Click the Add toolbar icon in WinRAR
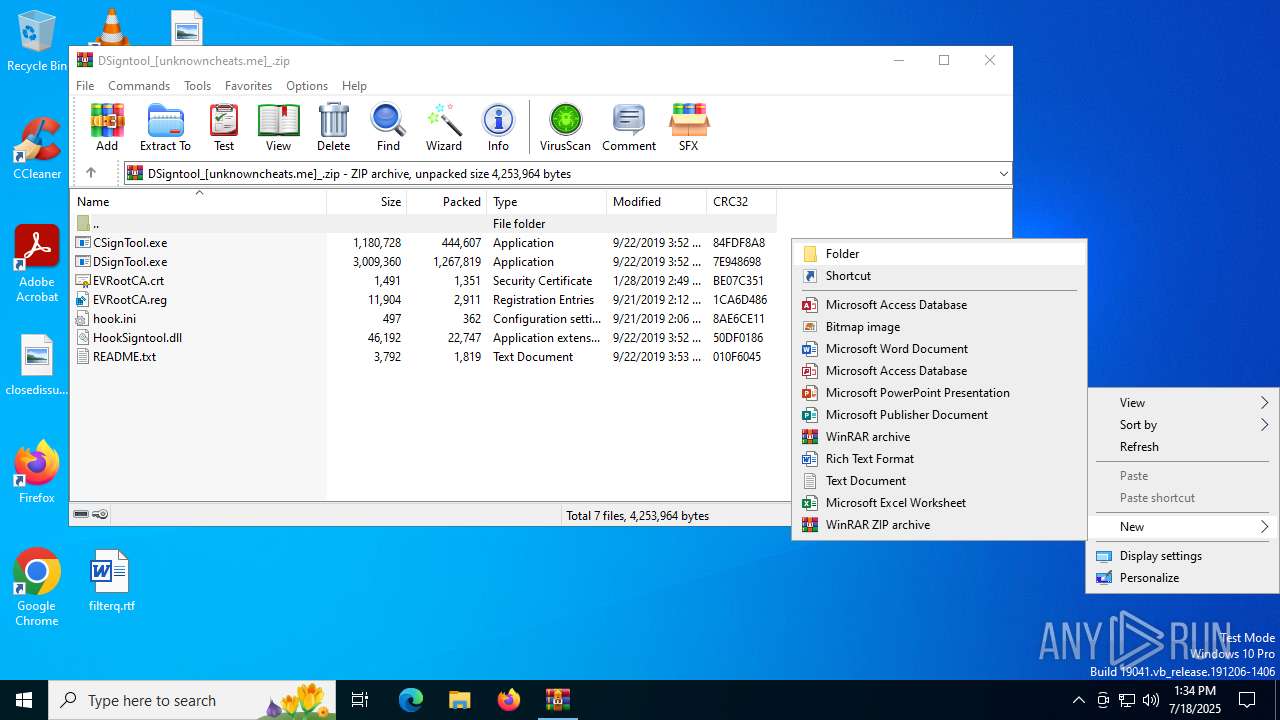The height and width of the screenshot is (720, 1280). pos(107,127)
